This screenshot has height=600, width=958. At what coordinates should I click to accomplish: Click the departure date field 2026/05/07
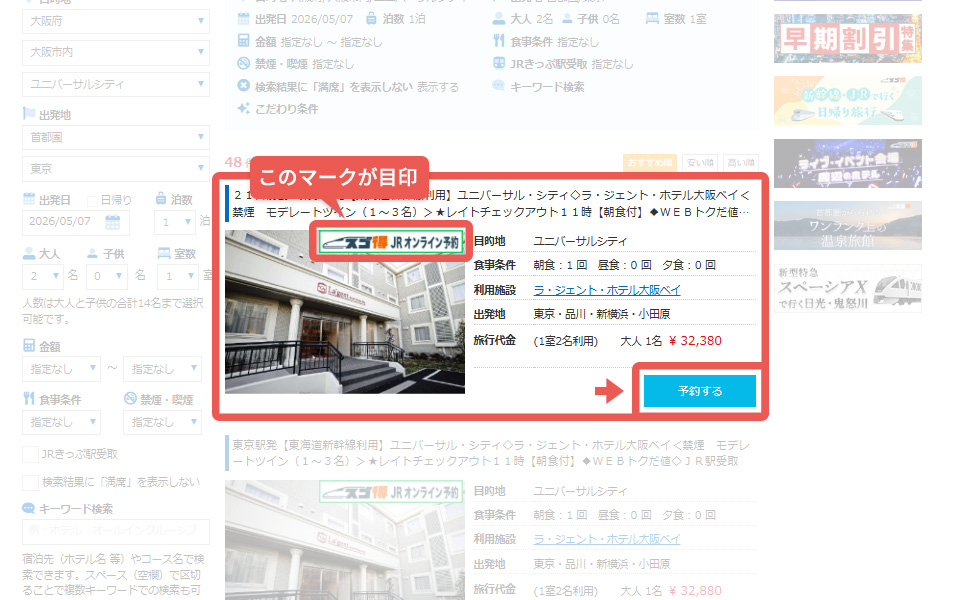76,222
